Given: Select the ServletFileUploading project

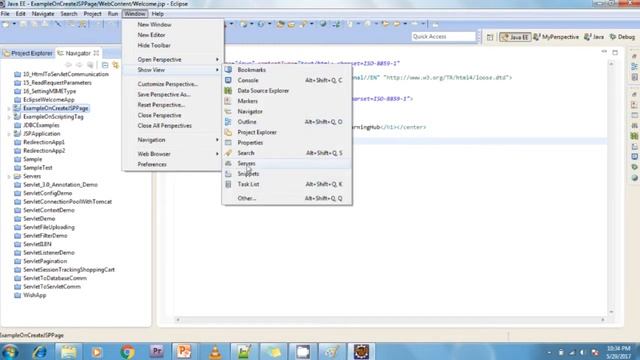Looking at the screenshot, I should [x=49, y=227].
